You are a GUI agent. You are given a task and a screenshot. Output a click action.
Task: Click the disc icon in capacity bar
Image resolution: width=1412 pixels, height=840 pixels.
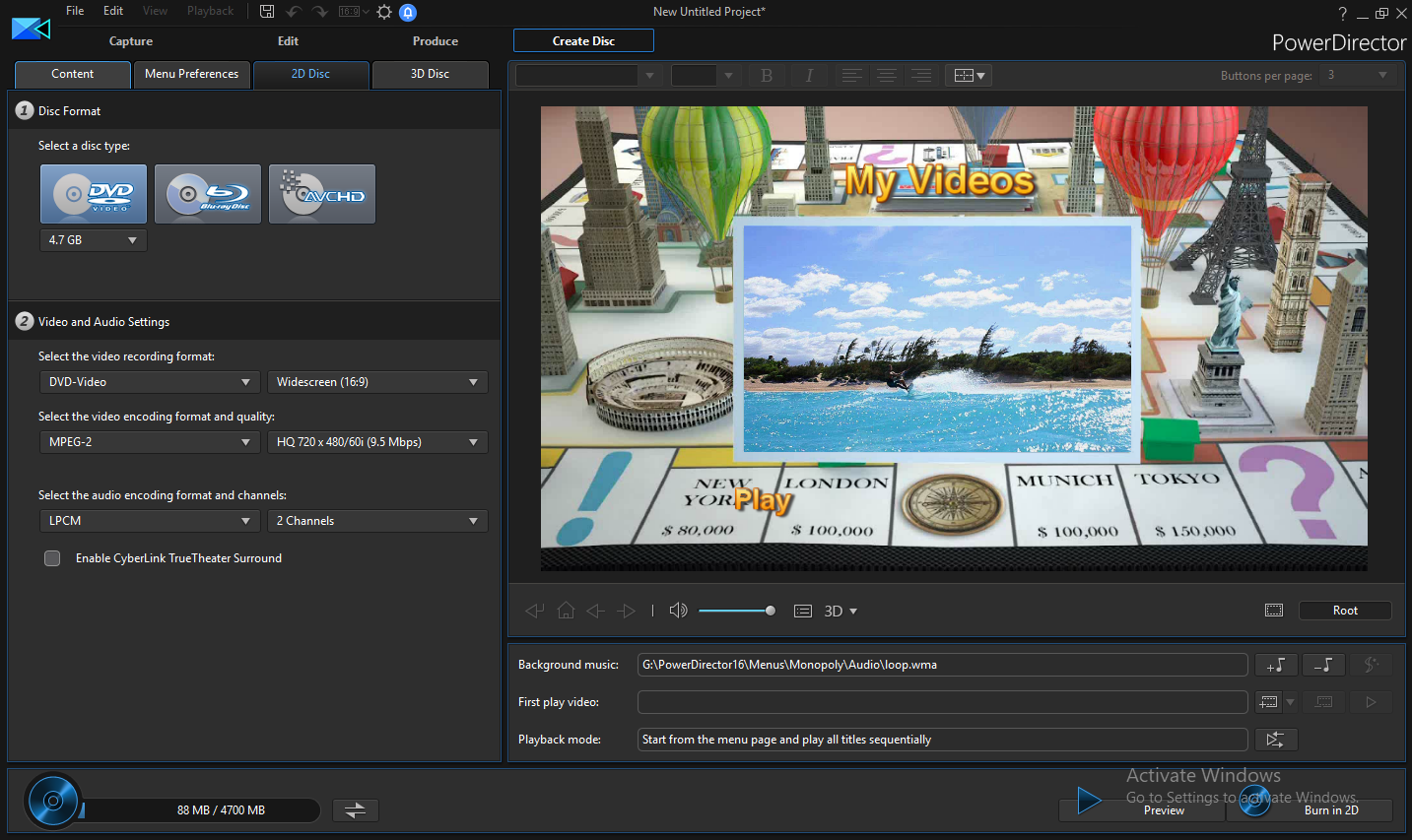(x=53, y=802)
